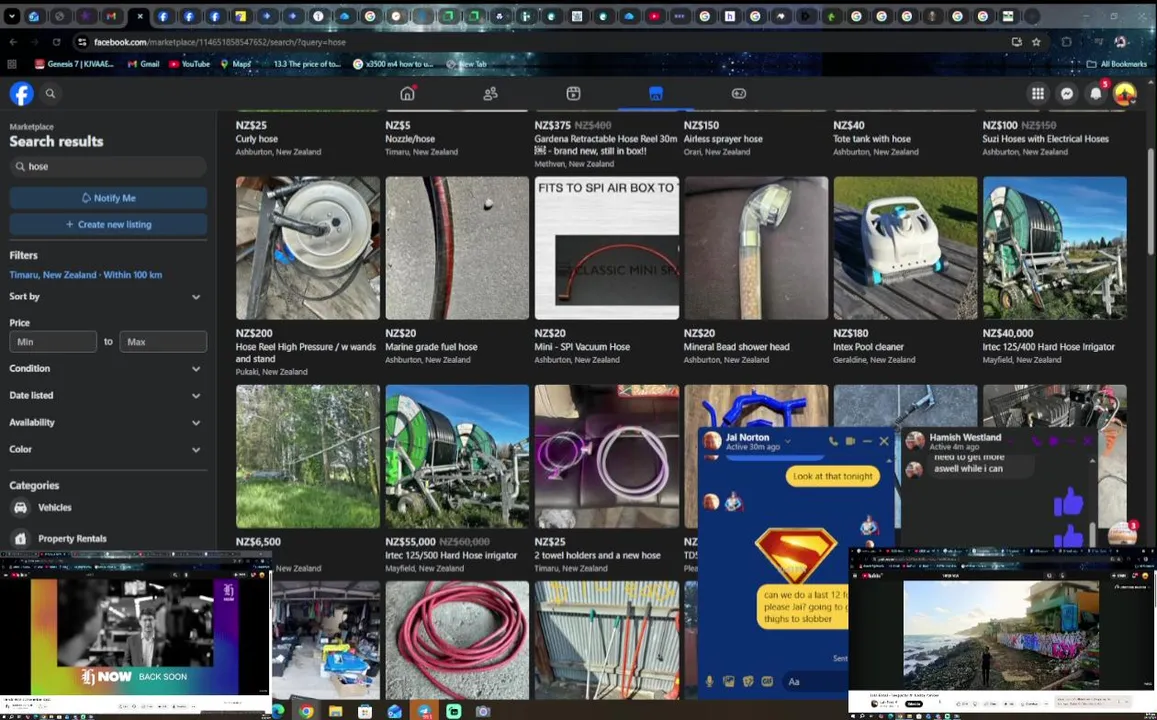
Task: Click the attach photo icon in Jai Norton chat
Action: 728,682
